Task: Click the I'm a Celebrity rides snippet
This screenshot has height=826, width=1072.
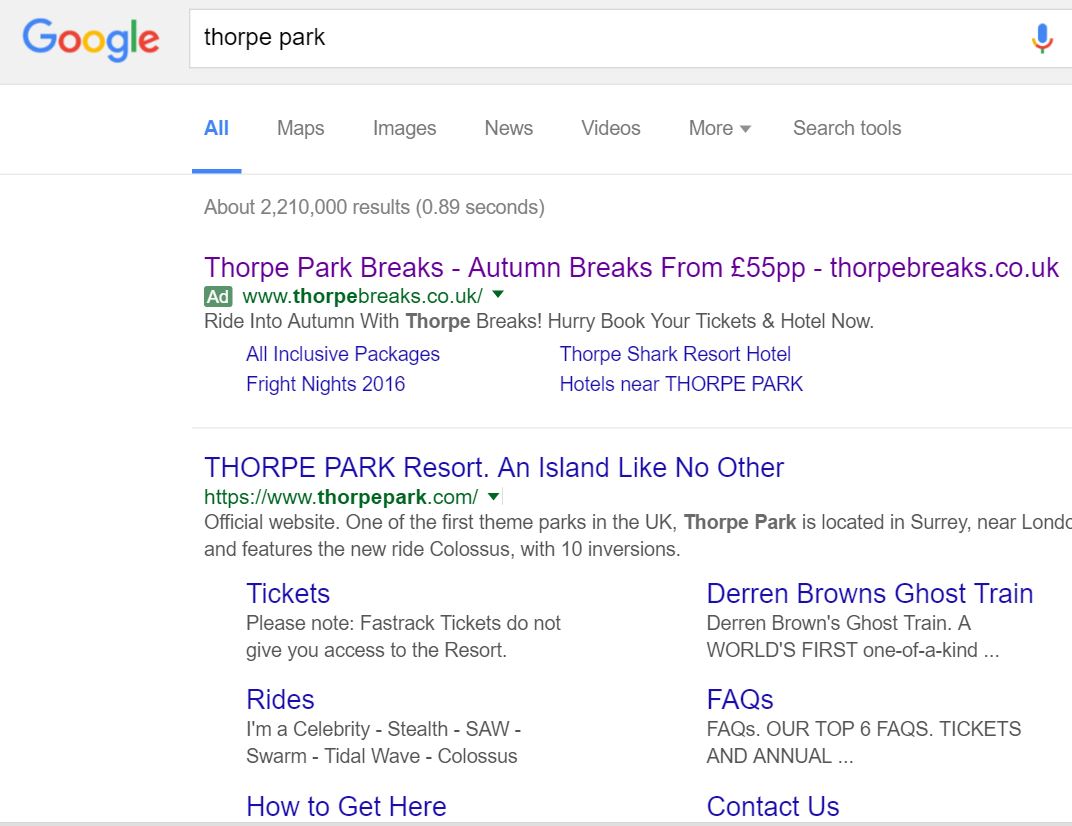Action: pos(384,743)
